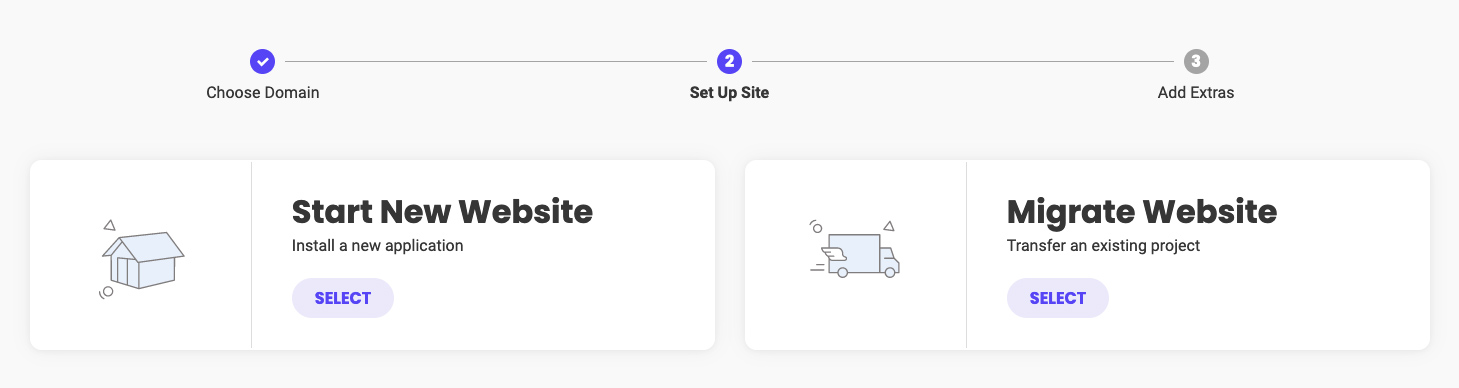The height and width of the screenshot is (388, 1459).
Task: Go back to the Choose Domain step label
Action: coord(263,93)
